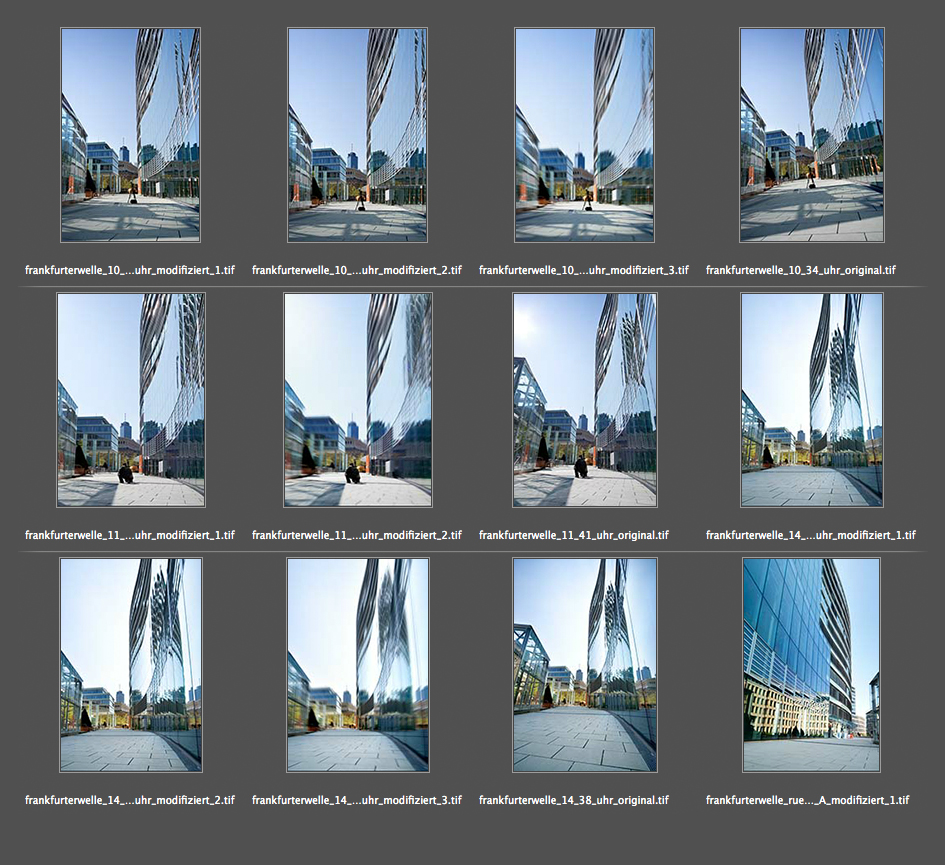
Task: Select filename caption of frankfurterwelle_10 modifiziert_3.tif
Action: [584, 270]
